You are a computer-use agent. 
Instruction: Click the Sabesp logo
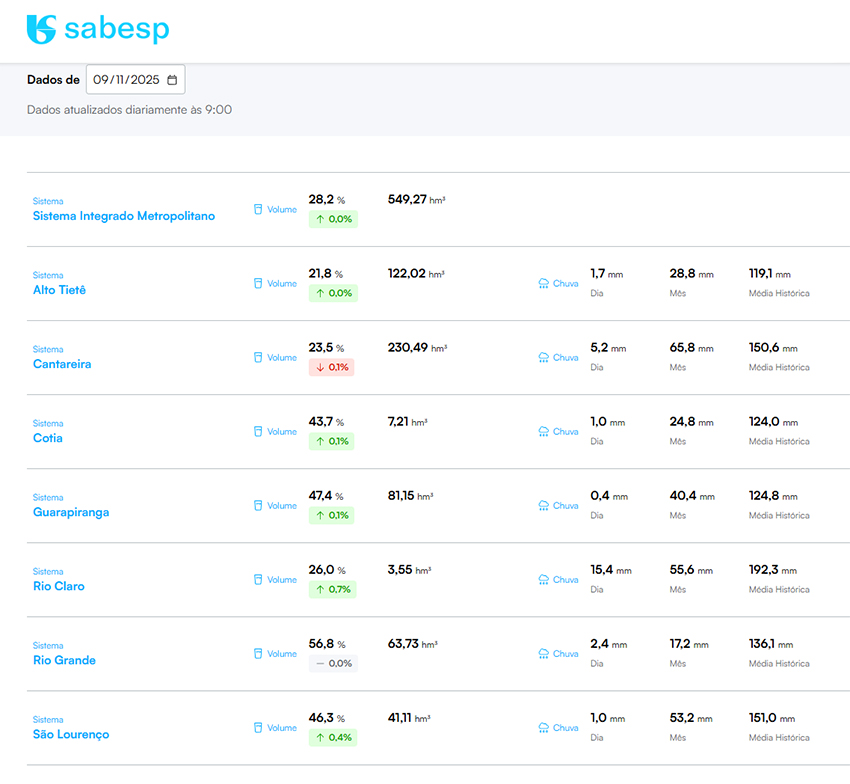97,30
